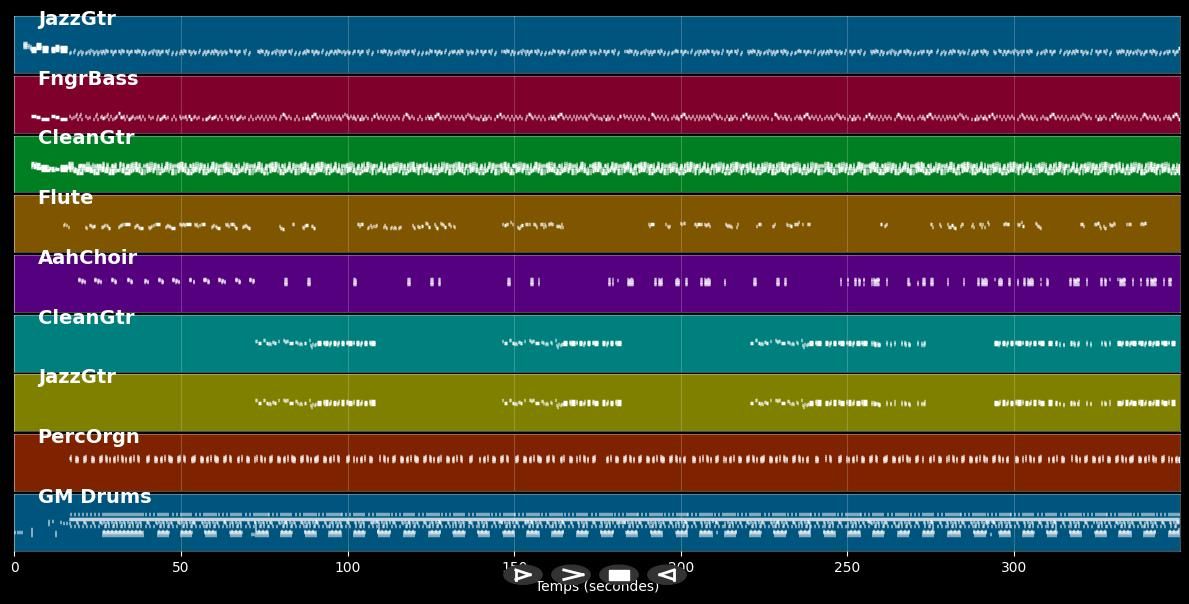Select the CleanGtr label on the teal track

86,318
